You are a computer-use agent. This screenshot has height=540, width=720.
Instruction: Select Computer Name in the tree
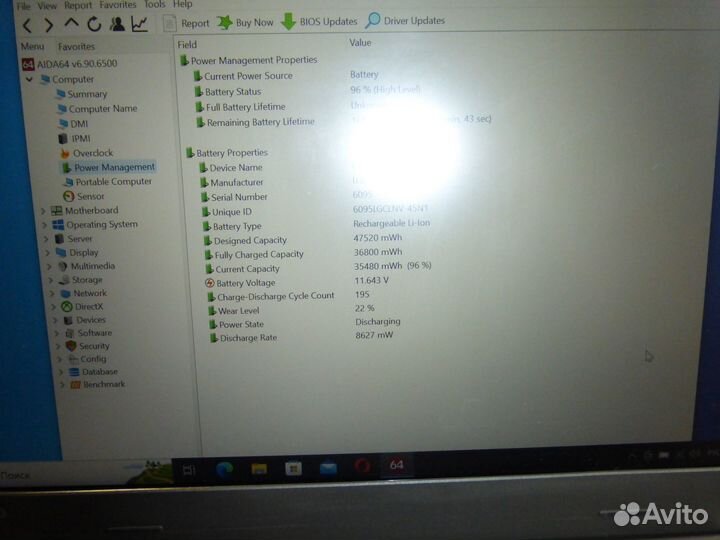coord(97,109)
